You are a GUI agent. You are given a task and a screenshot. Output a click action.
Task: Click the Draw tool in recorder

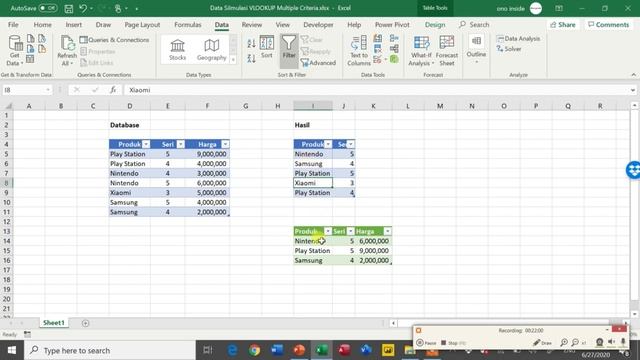pyautogui.click(x=542, y=343)
